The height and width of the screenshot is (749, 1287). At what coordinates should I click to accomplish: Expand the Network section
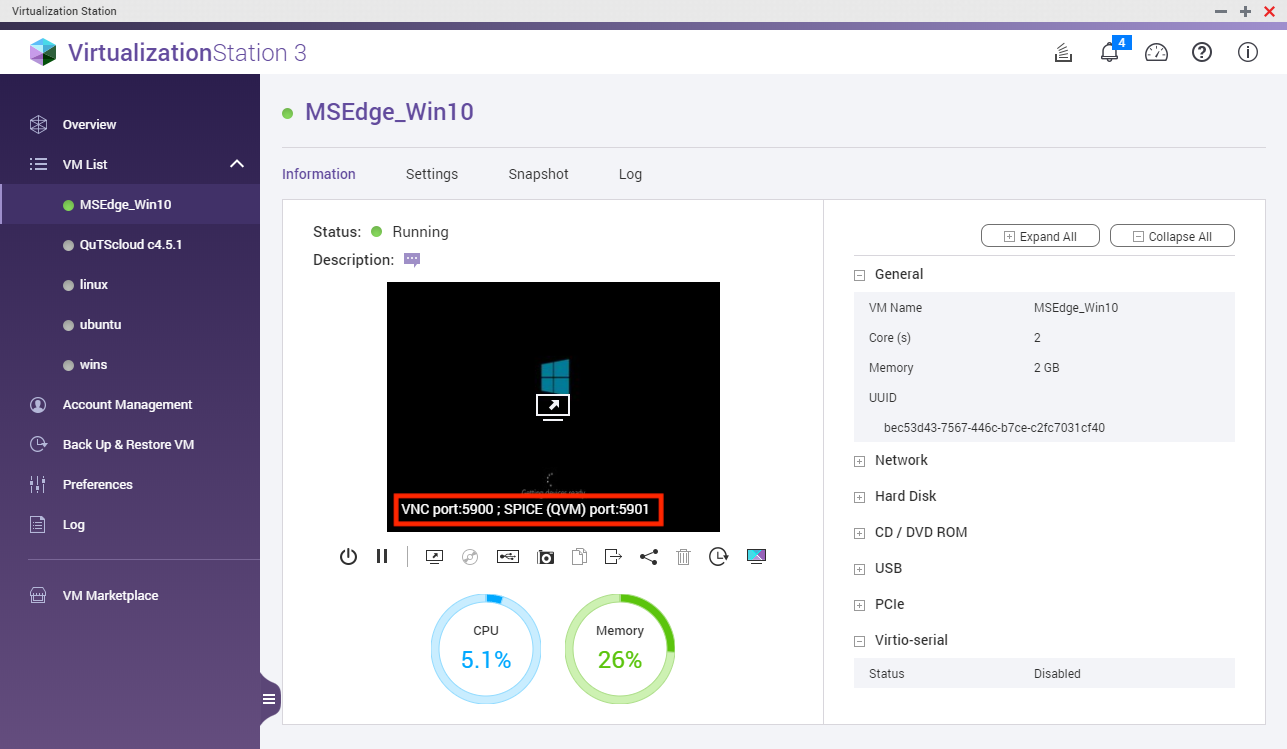pos(859,461)
